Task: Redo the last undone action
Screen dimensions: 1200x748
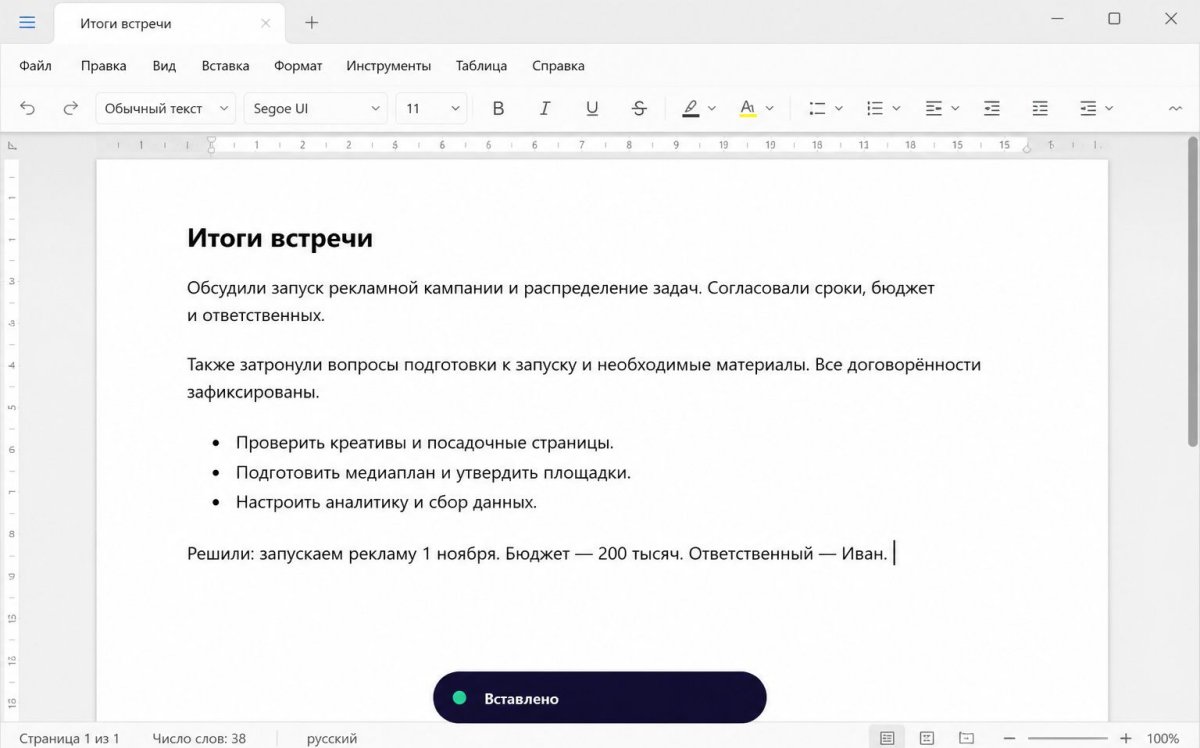Action: pos(70,108)
